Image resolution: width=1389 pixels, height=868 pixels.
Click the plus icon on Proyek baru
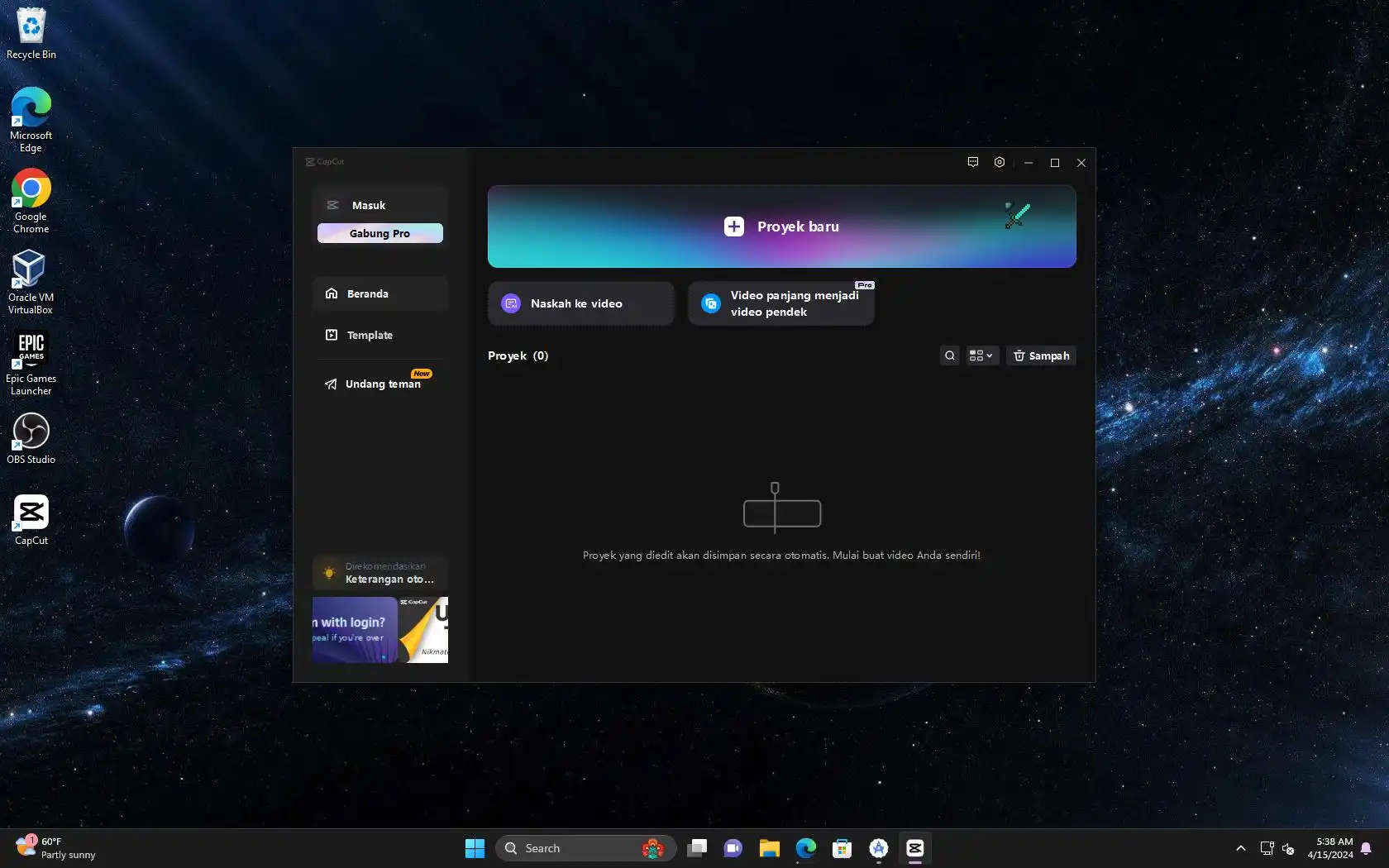click(734, 227)
